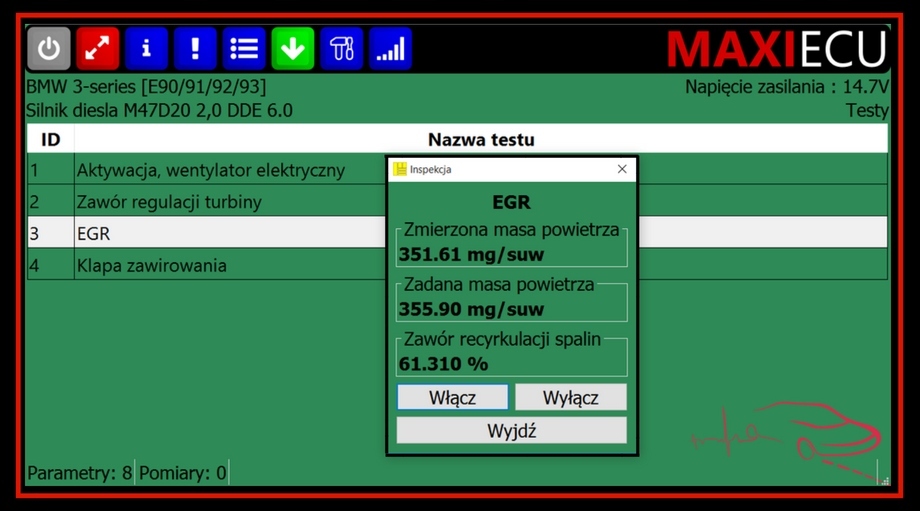Click the Pomiary: 0 status entry
The image size is (920, 511).
click(x=182, y=473)
